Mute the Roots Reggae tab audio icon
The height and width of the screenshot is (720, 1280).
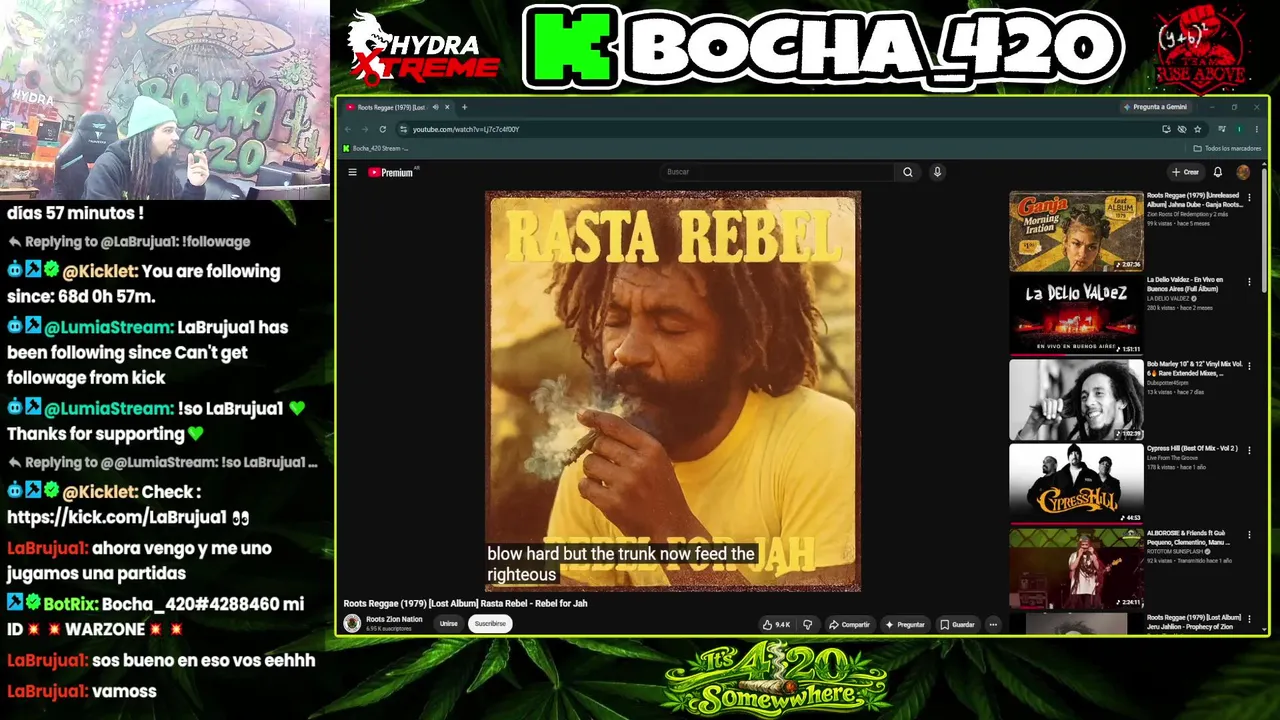[435, 107]
